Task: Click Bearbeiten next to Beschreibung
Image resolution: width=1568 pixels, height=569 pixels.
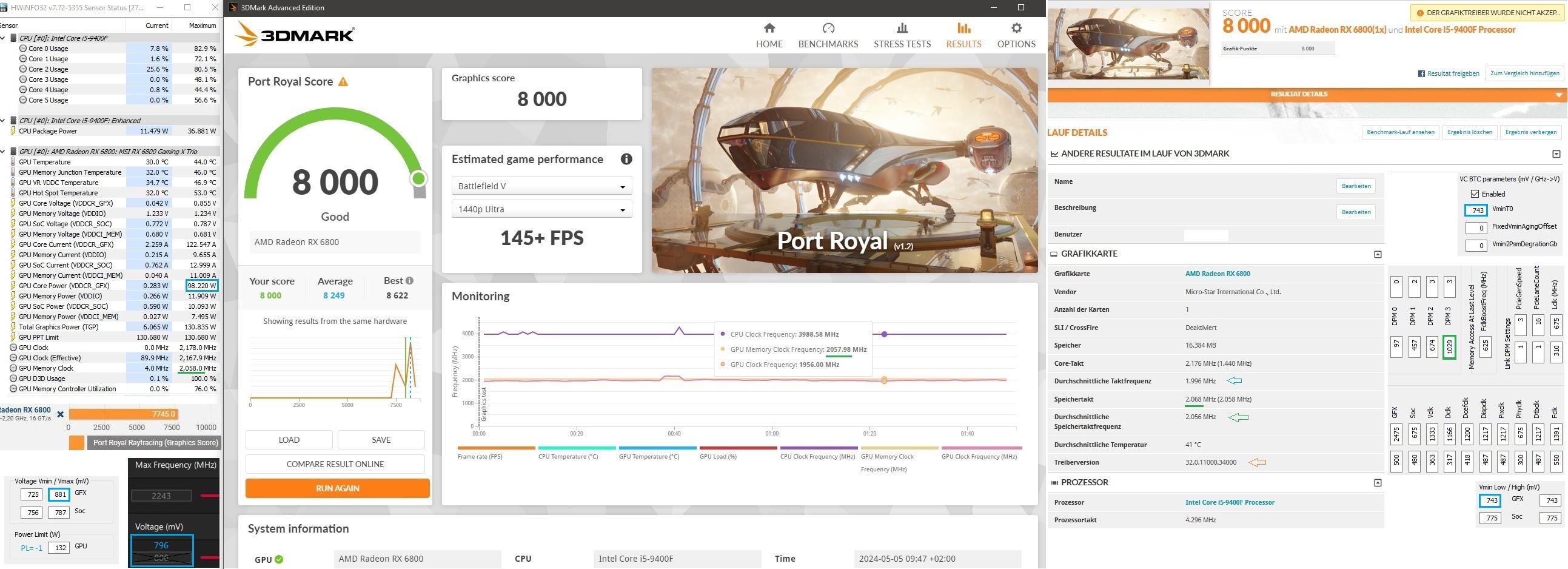Action: [x=1356, y=212]
